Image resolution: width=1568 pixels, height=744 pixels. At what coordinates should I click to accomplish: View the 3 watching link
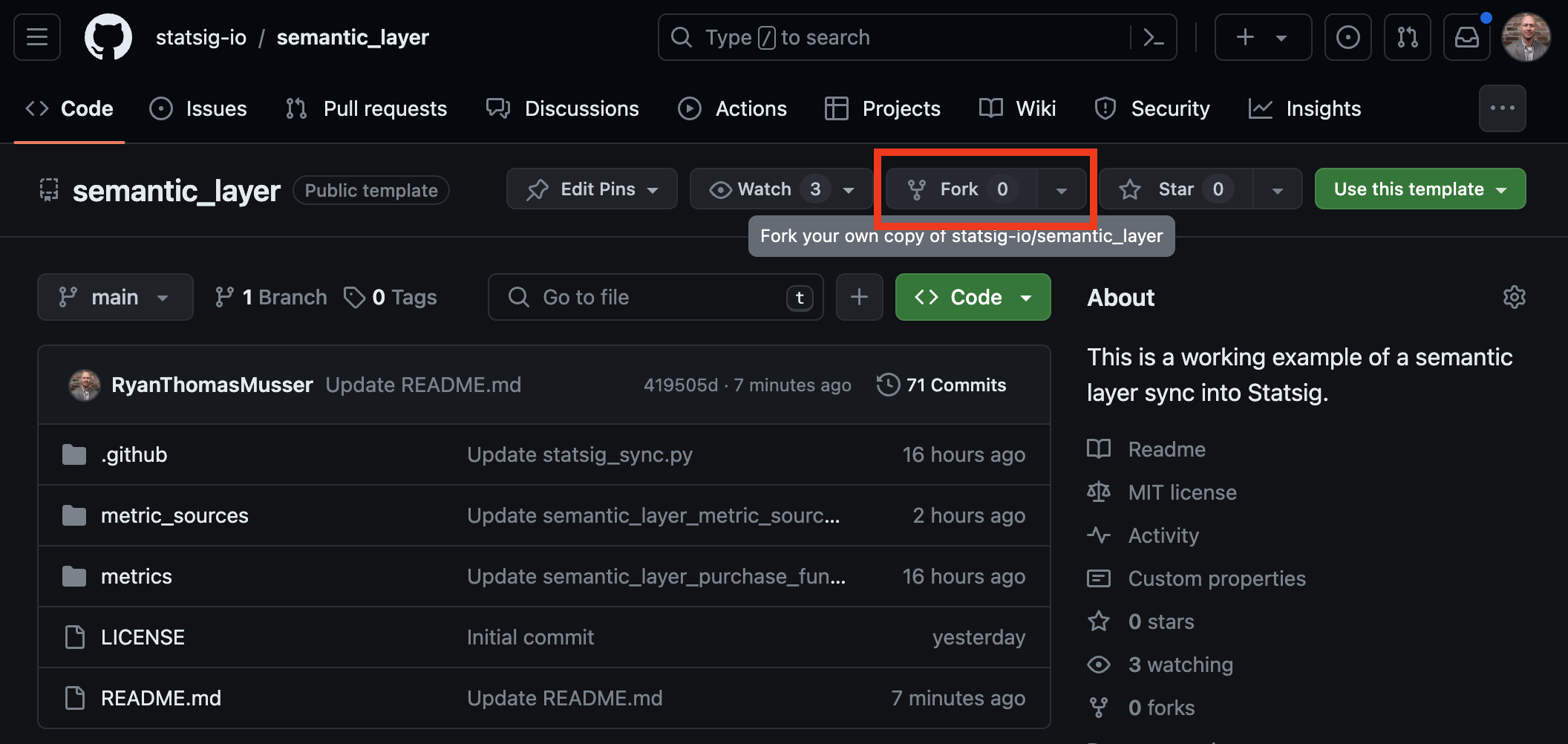click(1160, 665)
